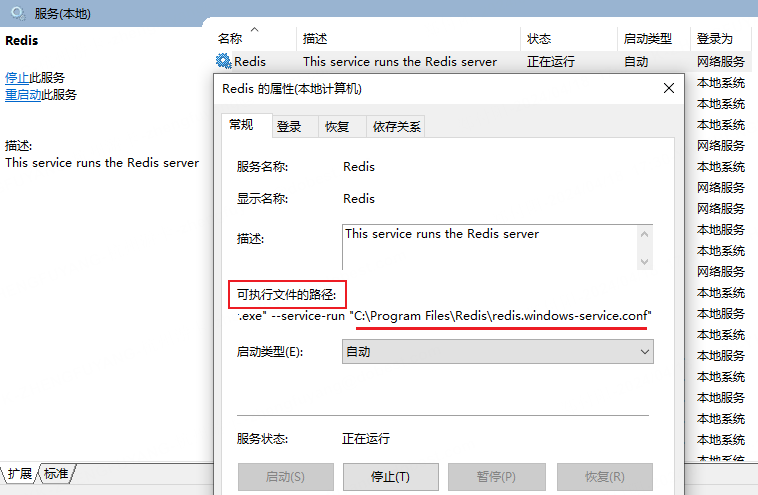Click the 停止(T) button
This screenshot has width=758, height=495.
coord(391,477)
